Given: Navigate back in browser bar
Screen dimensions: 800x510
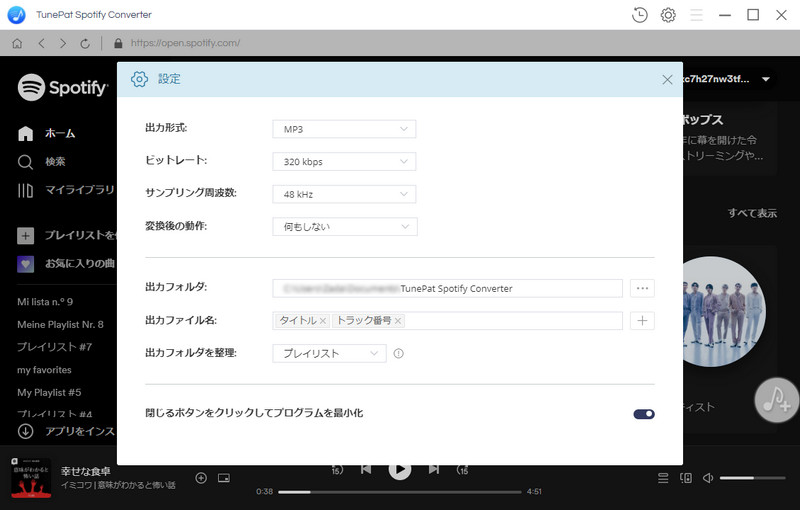Looking at the screenshot, I should click(41, 43).
